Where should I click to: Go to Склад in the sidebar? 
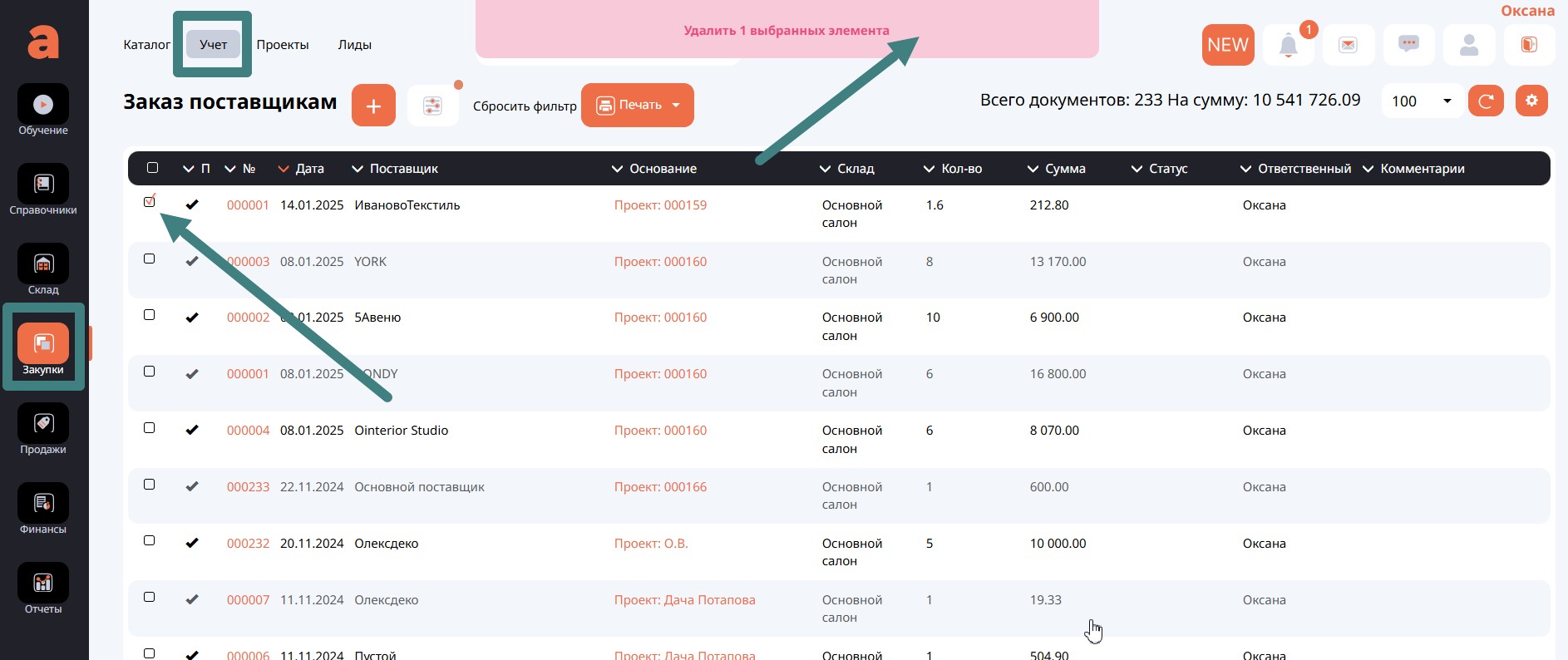pos(43,264)
